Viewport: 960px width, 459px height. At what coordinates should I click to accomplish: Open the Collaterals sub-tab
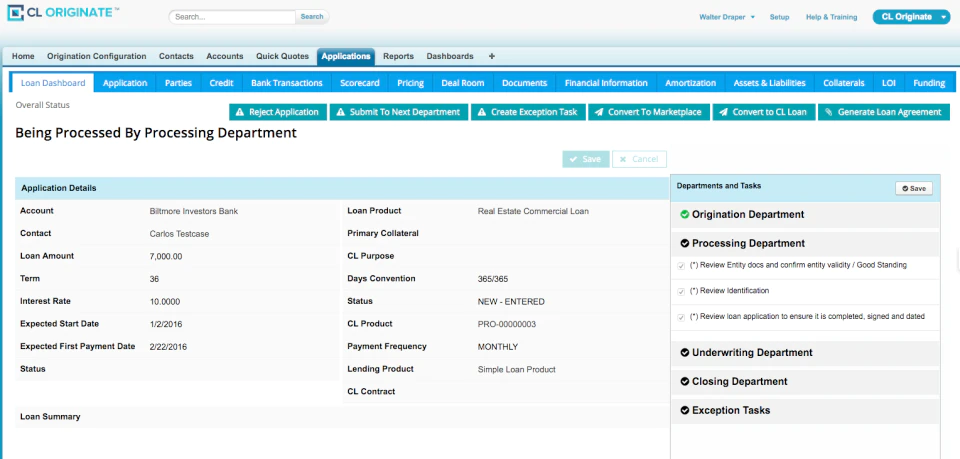coord(844,83)
